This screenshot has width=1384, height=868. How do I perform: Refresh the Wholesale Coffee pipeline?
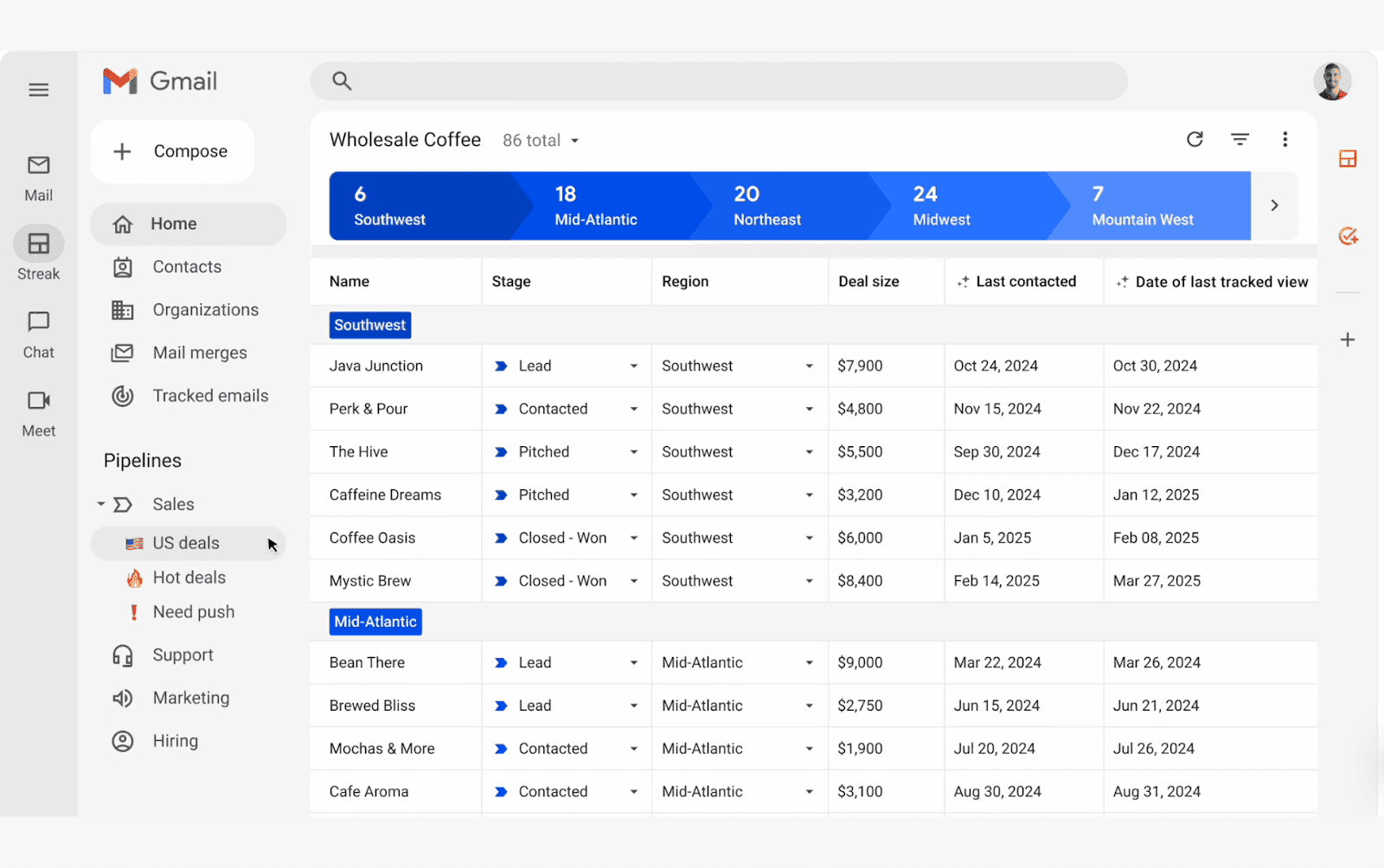(1195, 139)
